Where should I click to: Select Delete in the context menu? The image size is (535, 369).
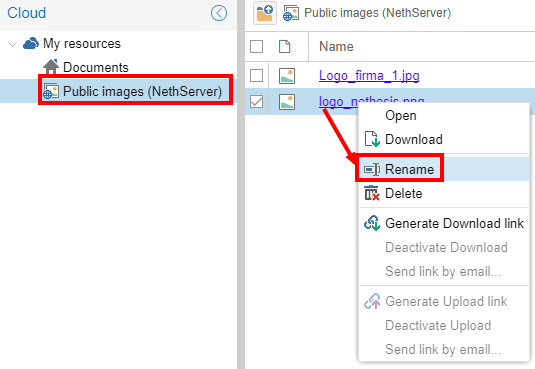coord(444,193)
